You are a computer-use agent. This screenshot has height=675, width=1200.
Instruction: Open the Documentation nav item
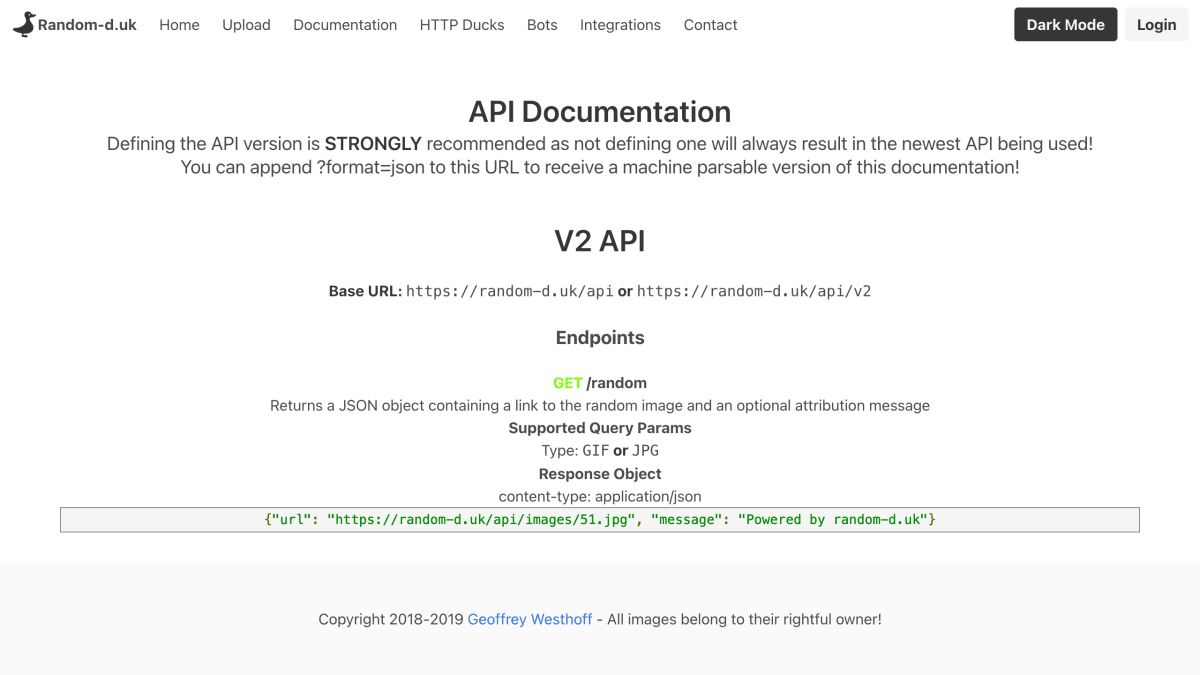click(345, 25)
